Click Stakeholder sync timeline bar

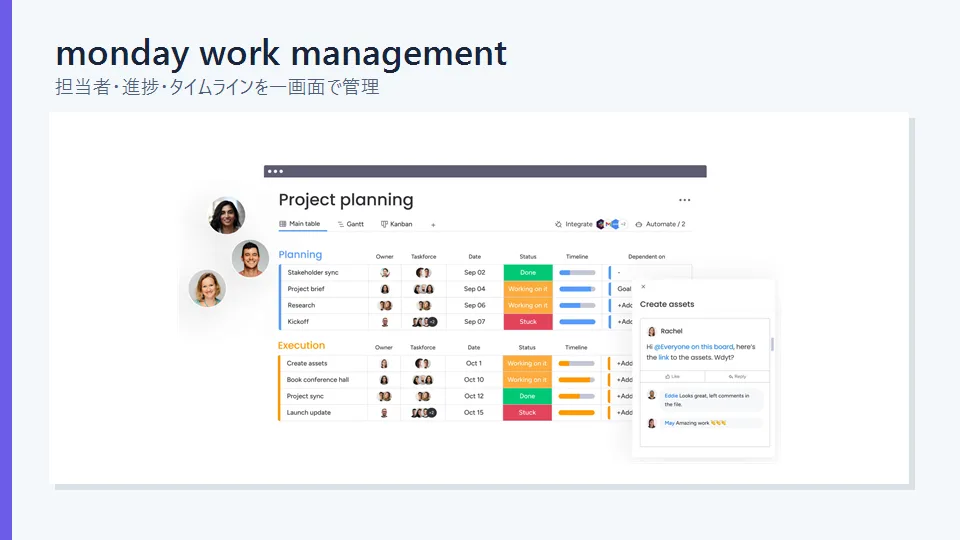[x=577, y=272]
